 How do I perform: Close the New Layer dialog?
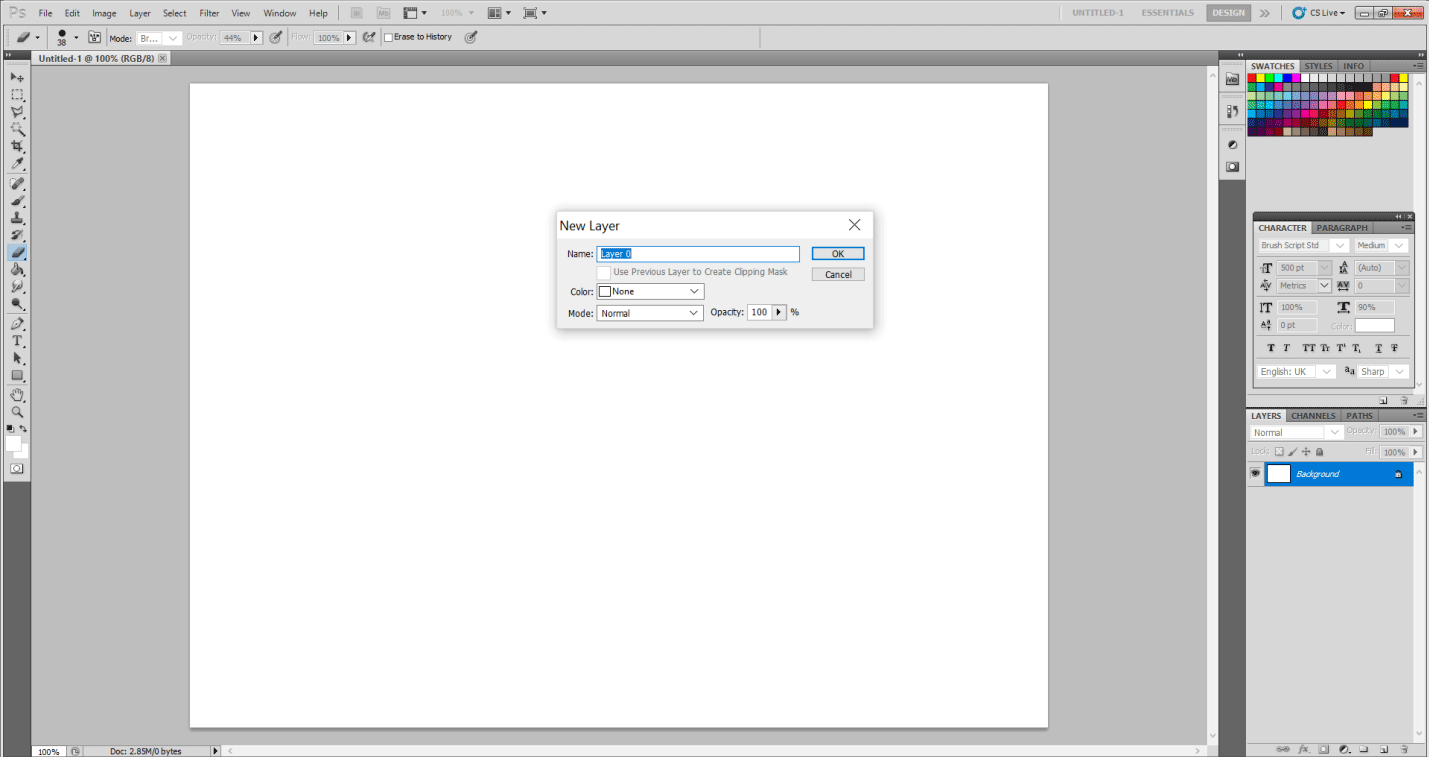click(854, 225)
